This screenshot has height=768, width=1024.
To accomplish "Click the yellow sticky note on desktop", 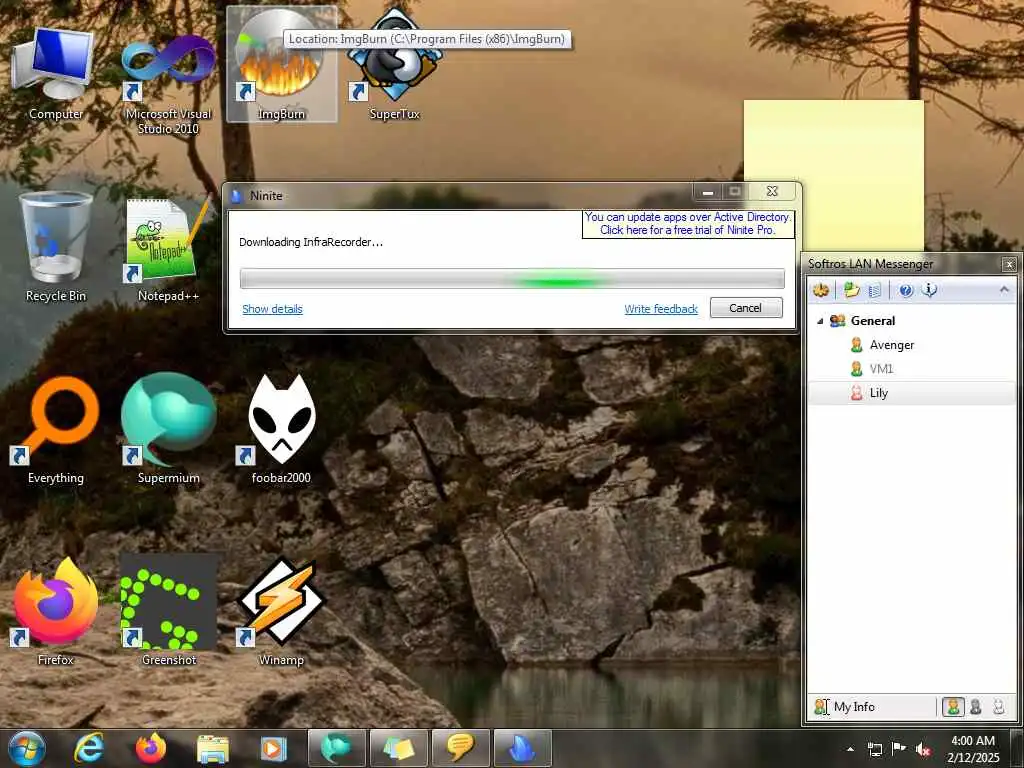I will coord(834,175).
